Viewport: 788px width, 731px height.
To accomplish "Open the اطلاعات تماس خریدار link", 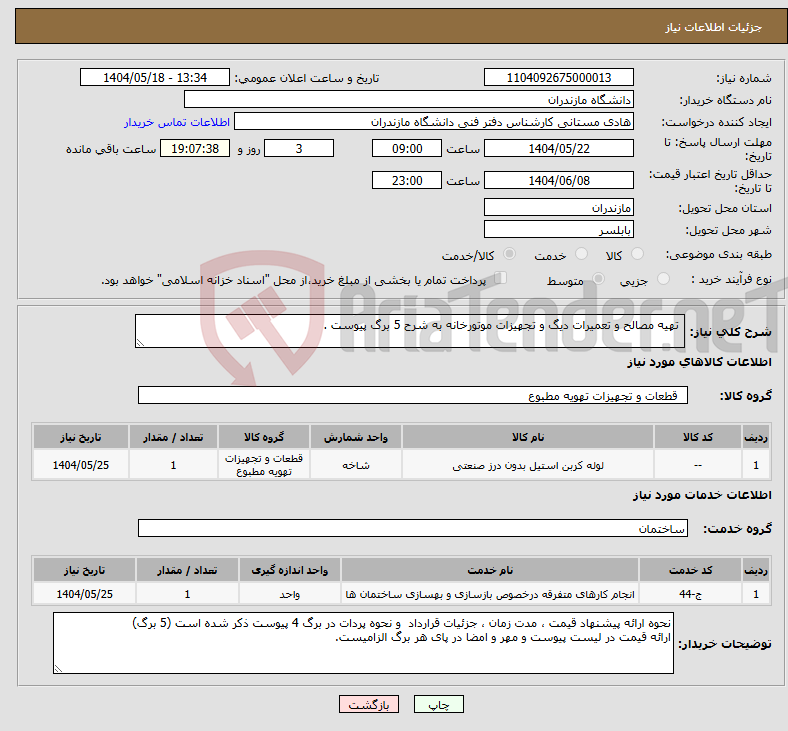I will click(177, 122).
